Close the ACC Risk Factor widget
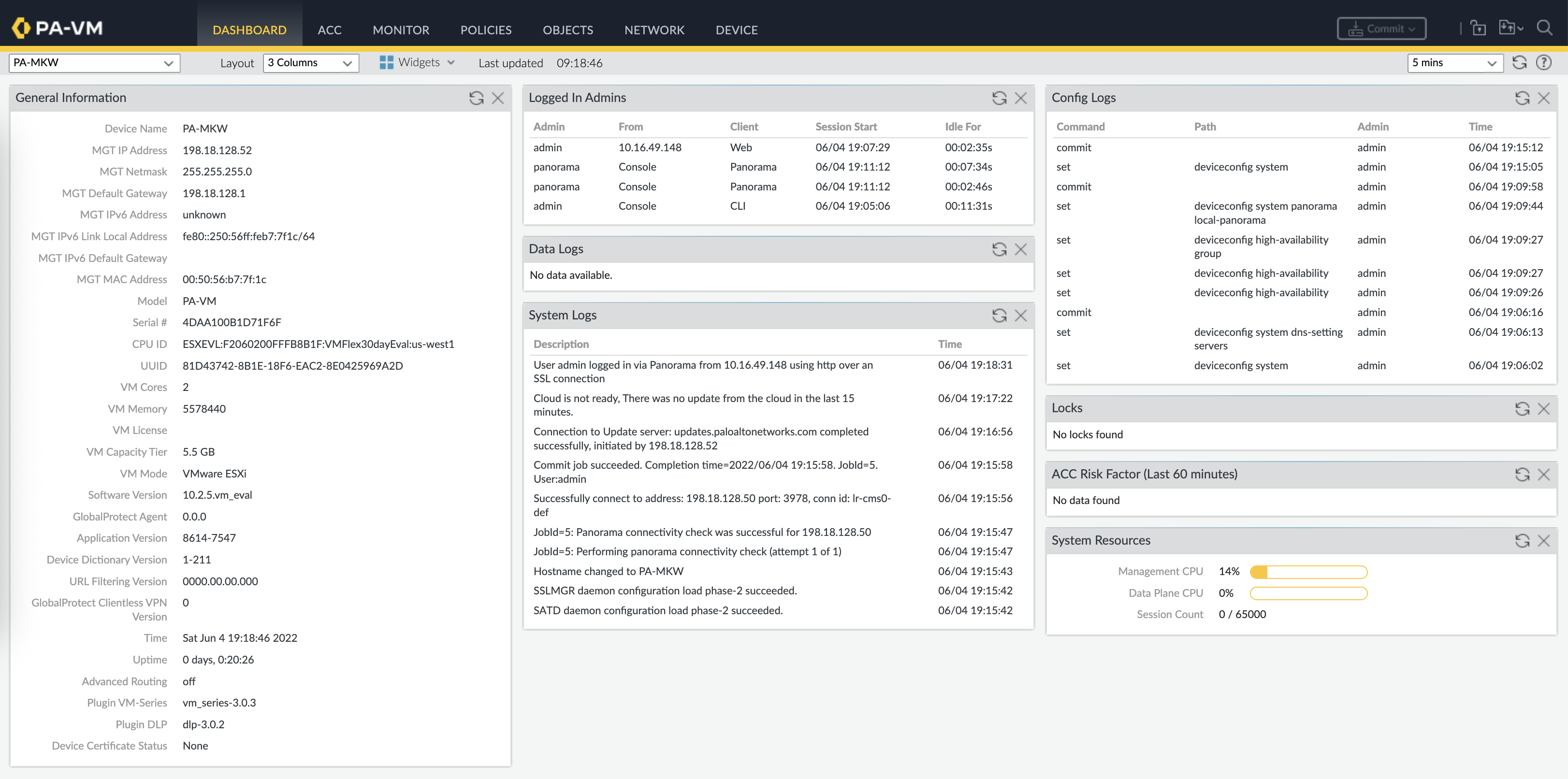 tap(1544, 474)
